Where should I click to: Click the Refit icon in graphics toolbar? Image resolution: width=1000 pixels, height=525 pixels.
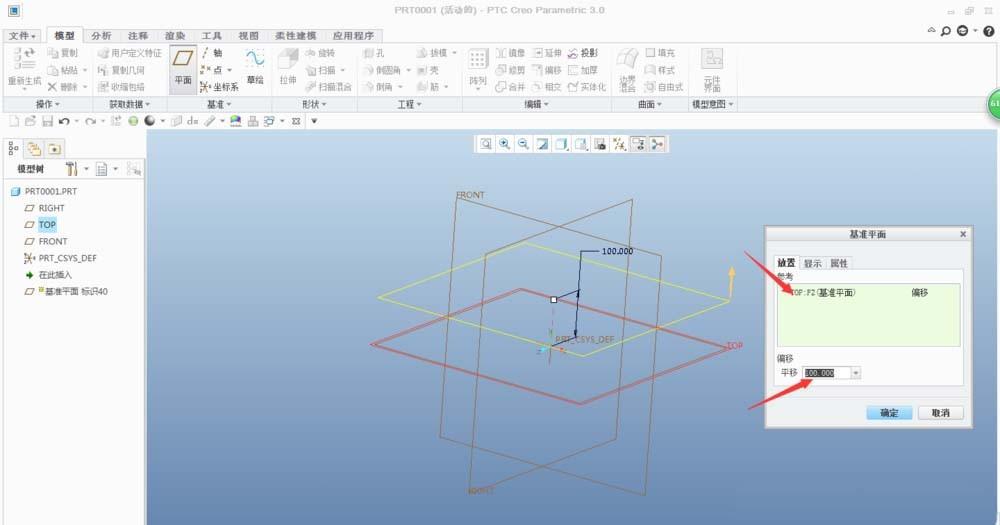point(485,144)
